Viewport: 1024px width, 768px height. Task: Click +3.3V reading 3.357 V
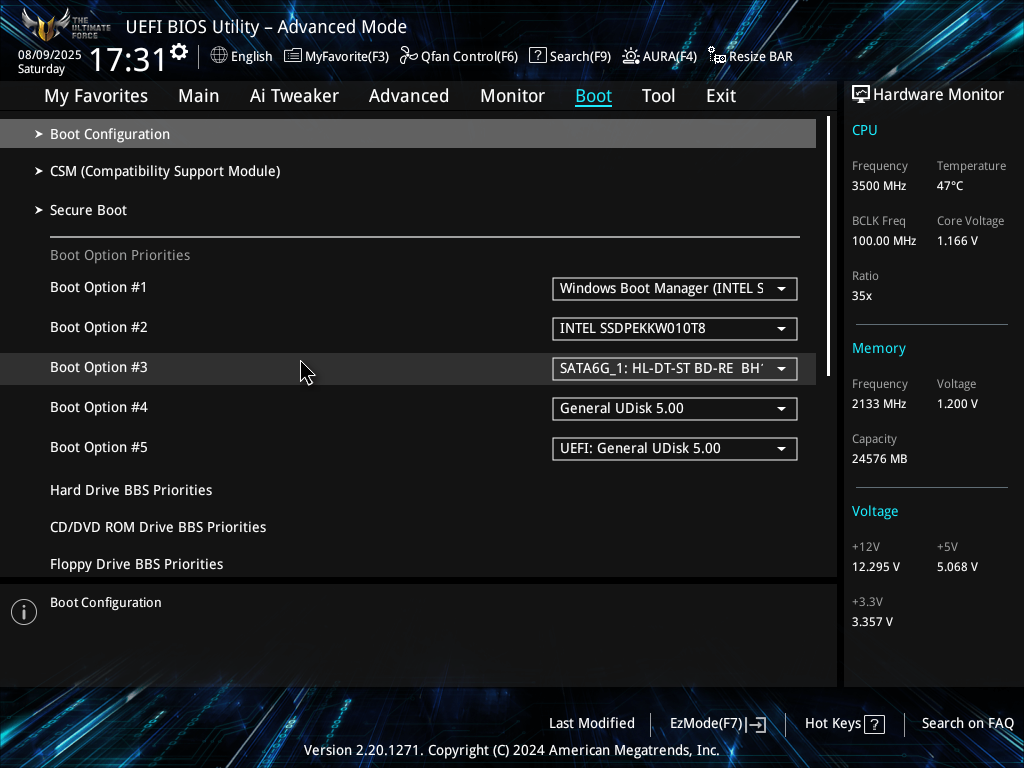(x=872, y=622)
